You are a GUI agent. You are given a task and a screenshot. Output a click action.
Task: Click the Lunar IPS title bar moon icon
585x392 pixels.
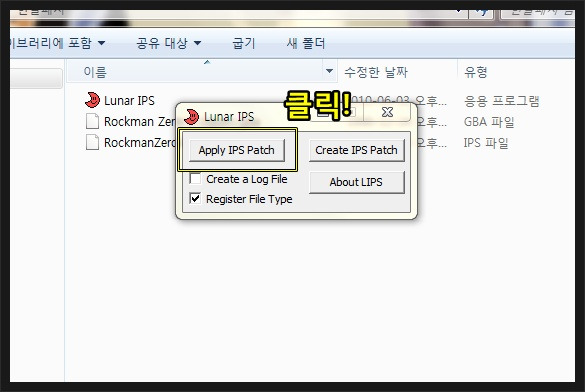click(x=192, y=116)
